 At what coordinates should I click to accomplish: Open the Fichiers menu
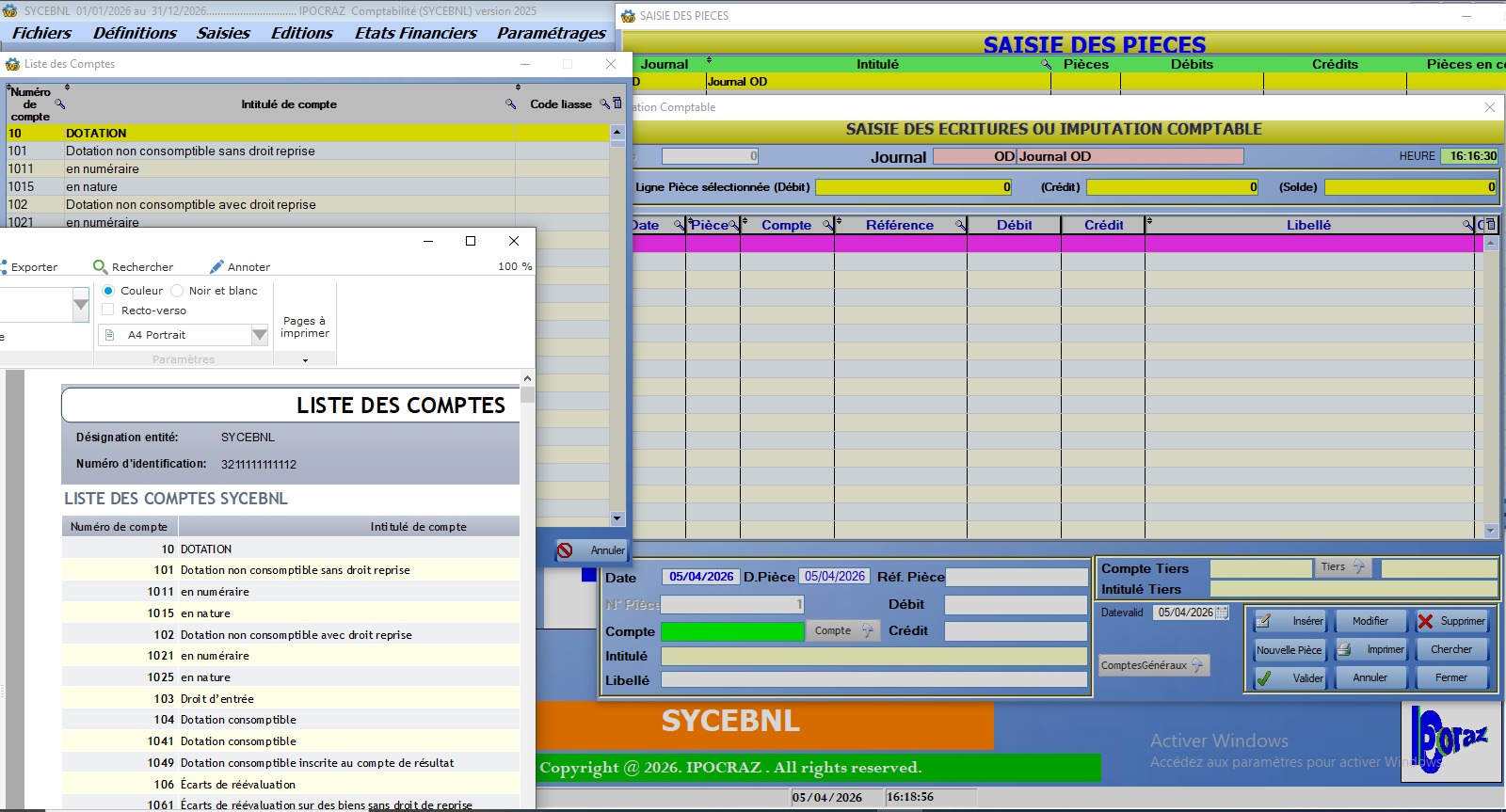(x=41, y=33)
